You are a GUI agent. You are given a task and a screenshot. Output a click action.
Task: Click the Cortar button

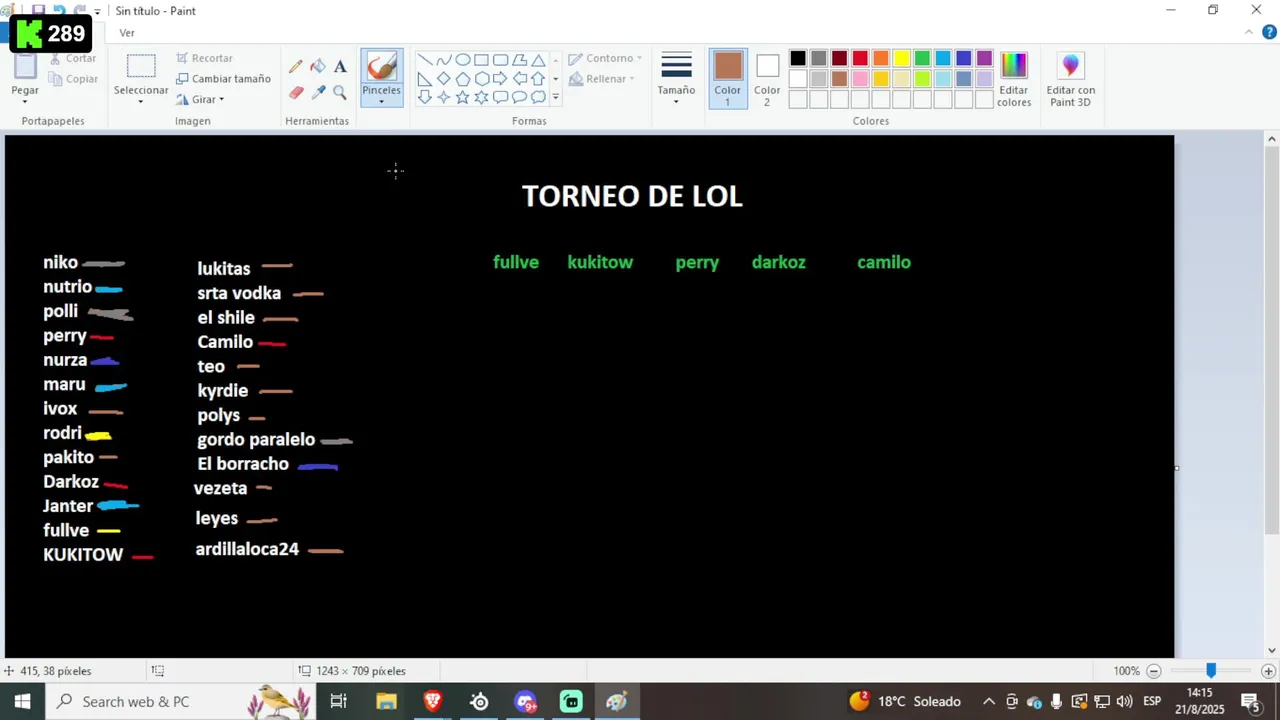[x=72, y=58]
